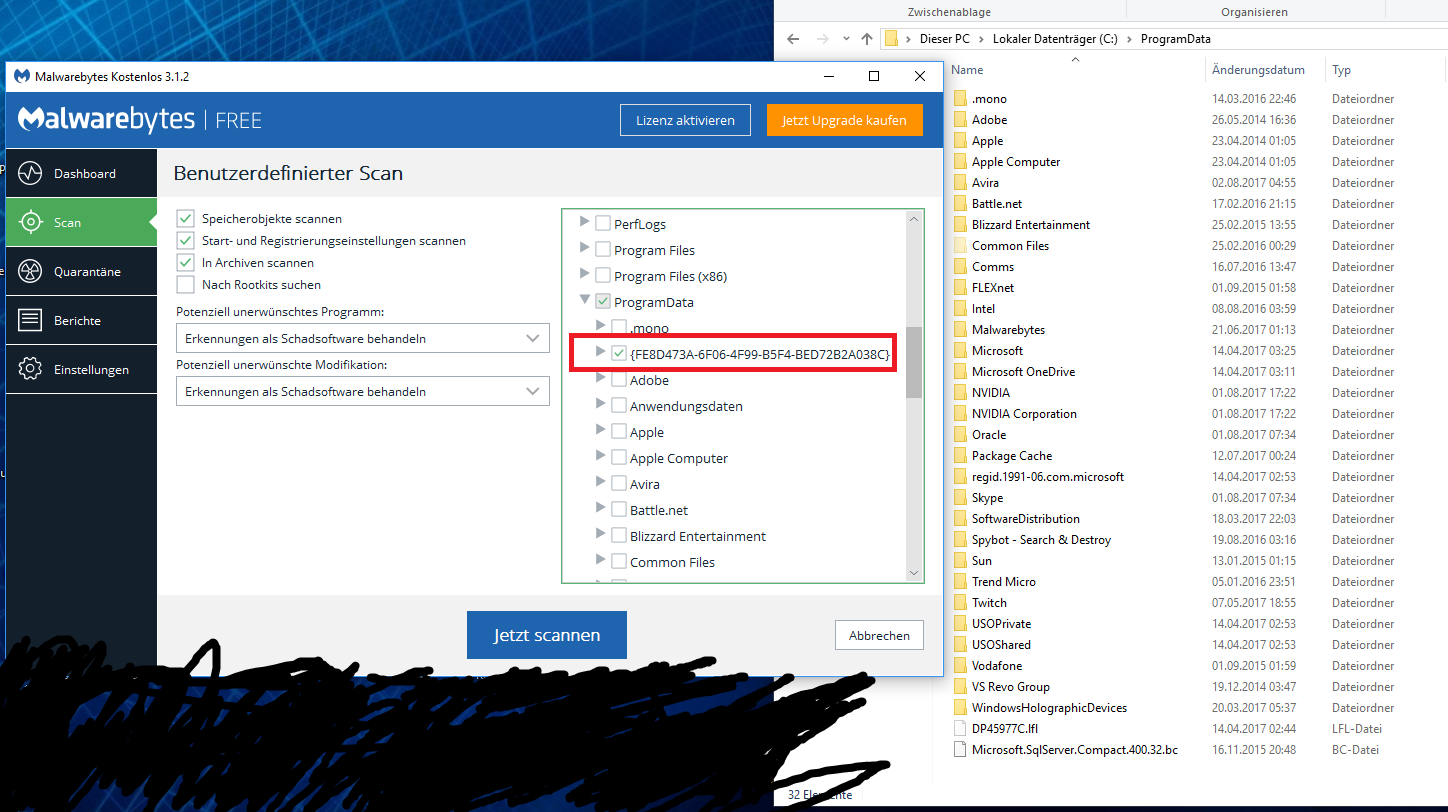Select Trend Micro folder in Explorer
Image resolution: width=1448 pixels, height=812 pixels.
point(1004,582)
